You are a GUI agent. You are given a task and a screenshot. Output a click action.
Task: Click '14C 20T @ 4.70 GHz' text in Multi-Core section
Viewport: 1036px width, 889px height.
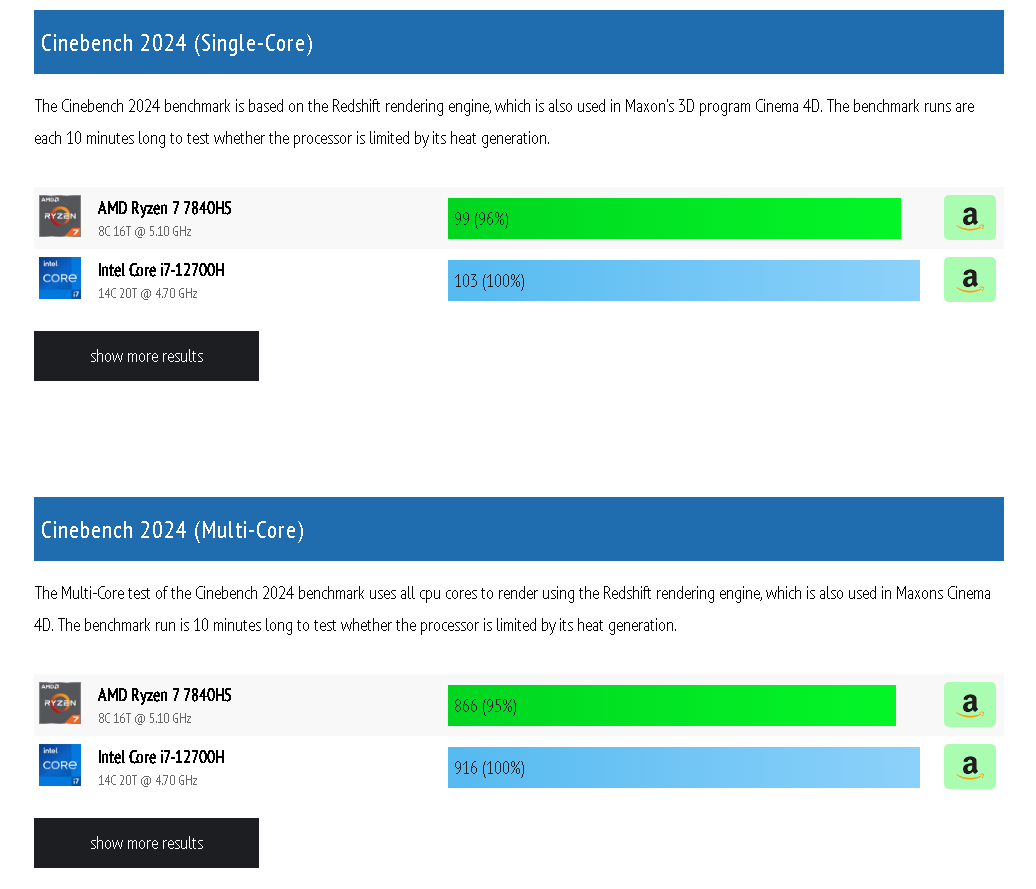(x=148, y=780)
